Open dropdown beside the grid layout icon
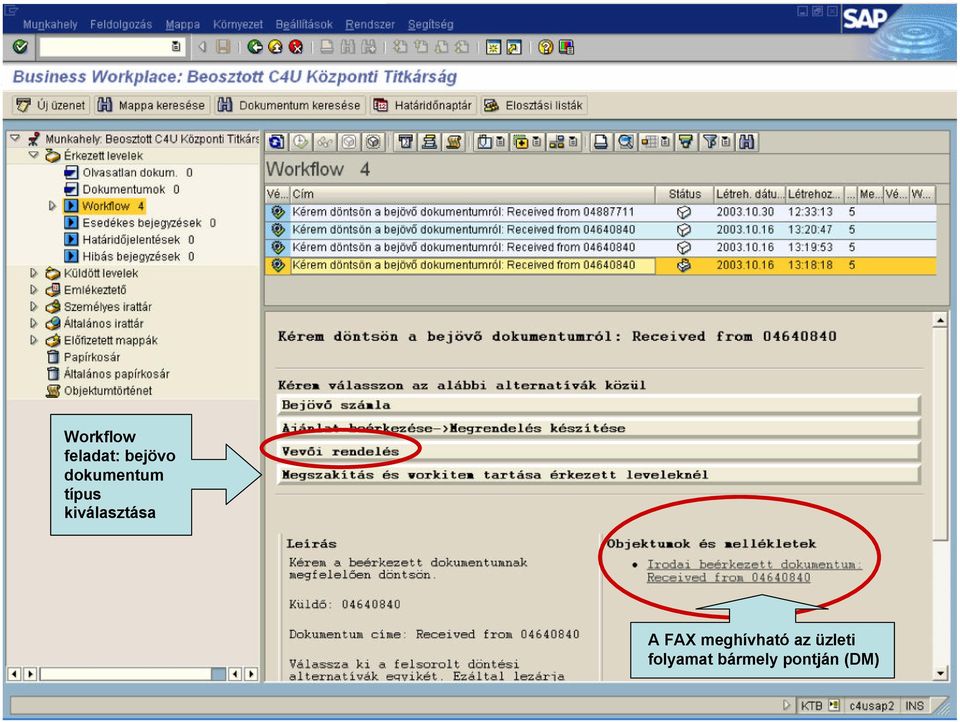 (x=664, y=142)
